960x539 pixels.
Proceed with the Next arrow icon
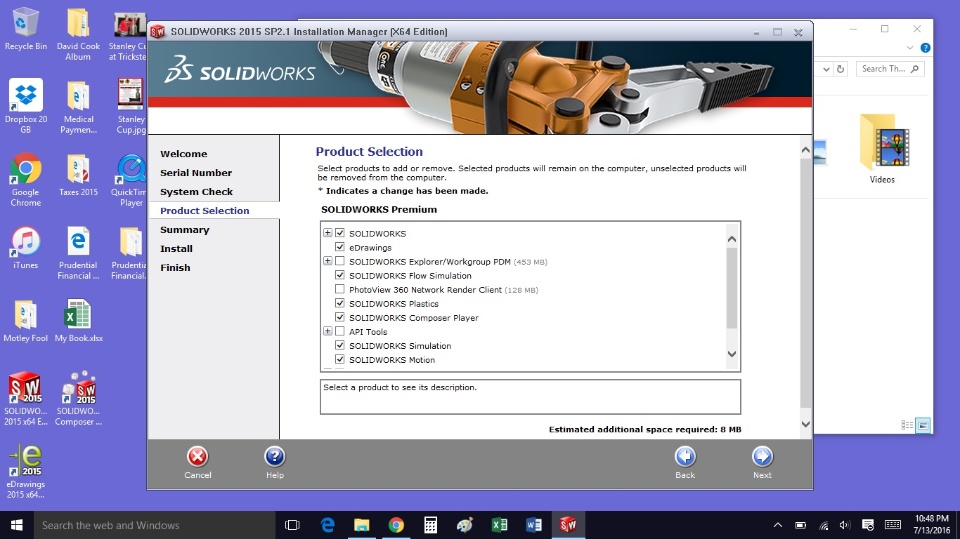coord(762,457)
